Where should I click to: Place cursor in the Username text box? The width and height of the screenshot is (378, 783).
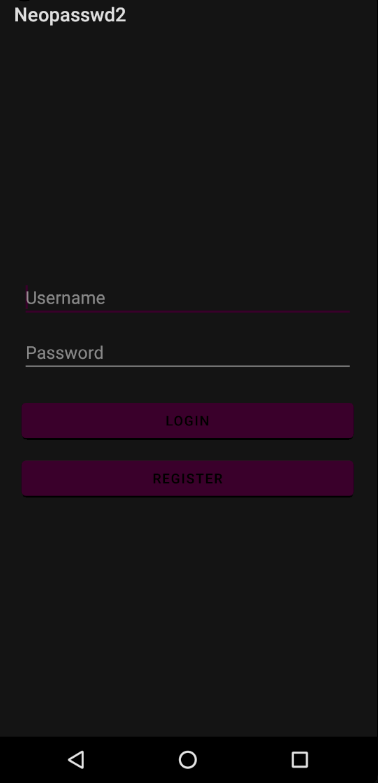click(x=188, y=298)
